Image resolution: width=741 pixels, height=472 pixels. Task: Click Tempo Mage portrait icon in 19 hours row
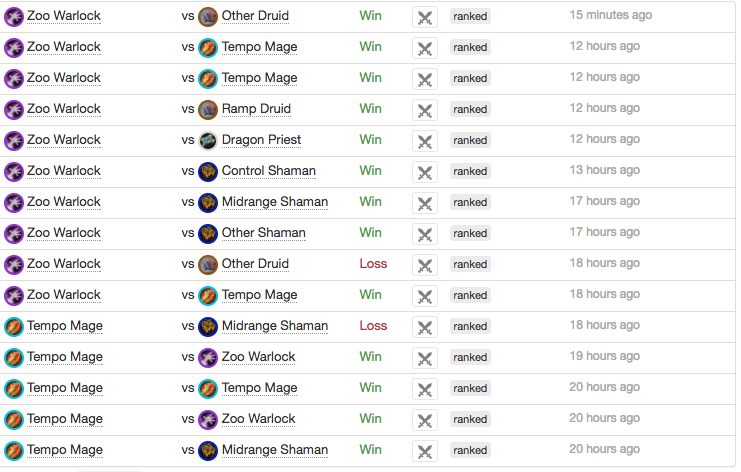tap(14, 358)
